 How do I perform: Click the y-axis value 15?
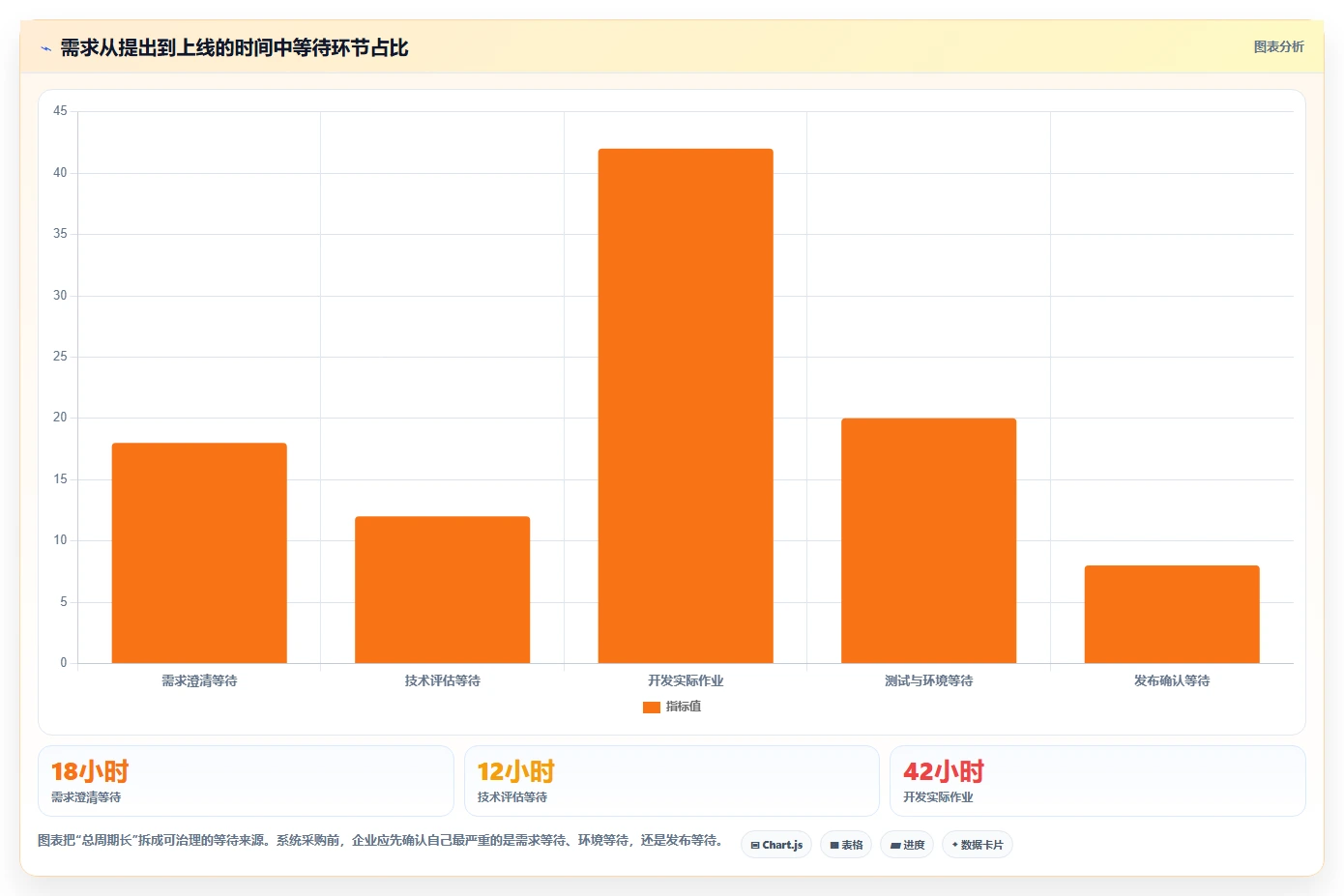pyautogui.click(x=60, y=479)
